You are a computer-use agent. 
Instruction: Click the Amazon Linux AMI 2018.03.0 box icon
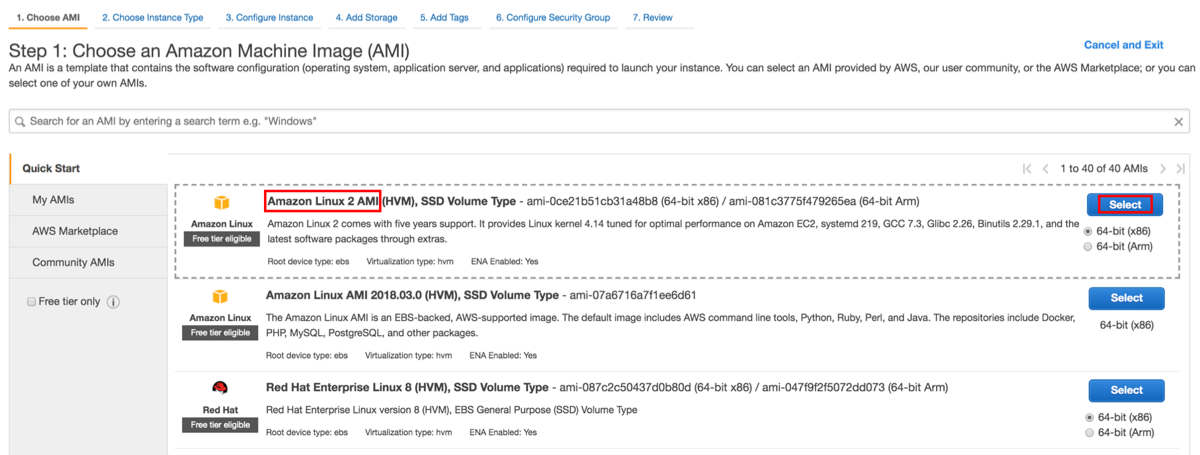pos(221,297)
